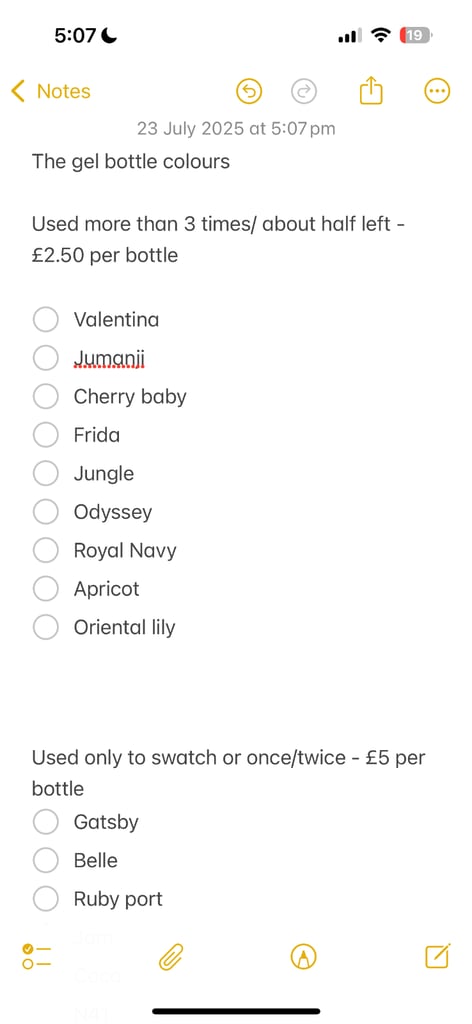Go back using the Notes chevron
Image resolution: width=472 pixels, height=1024 pixels.
point(51,91)
